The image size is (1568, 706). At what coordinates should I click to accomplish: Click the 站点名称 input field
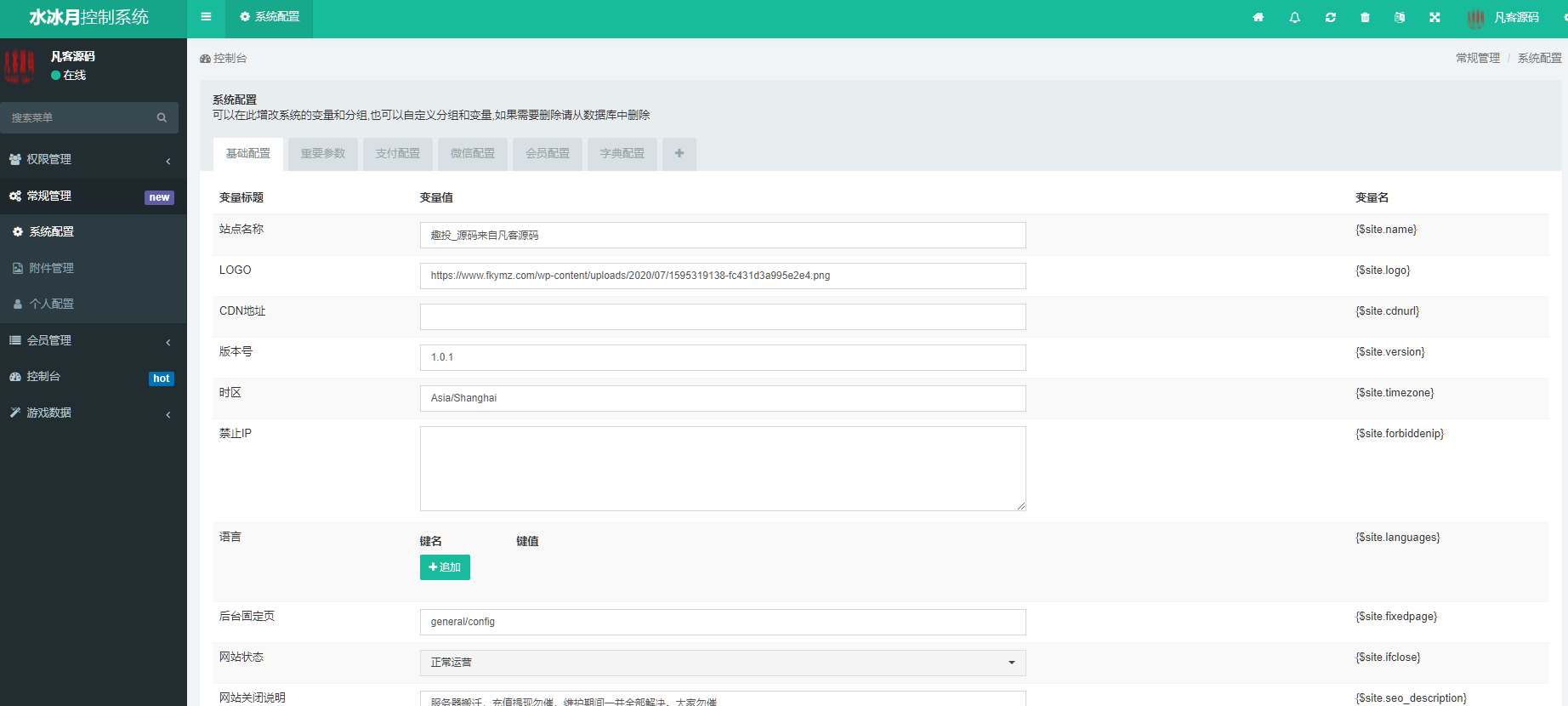(722, 236)
